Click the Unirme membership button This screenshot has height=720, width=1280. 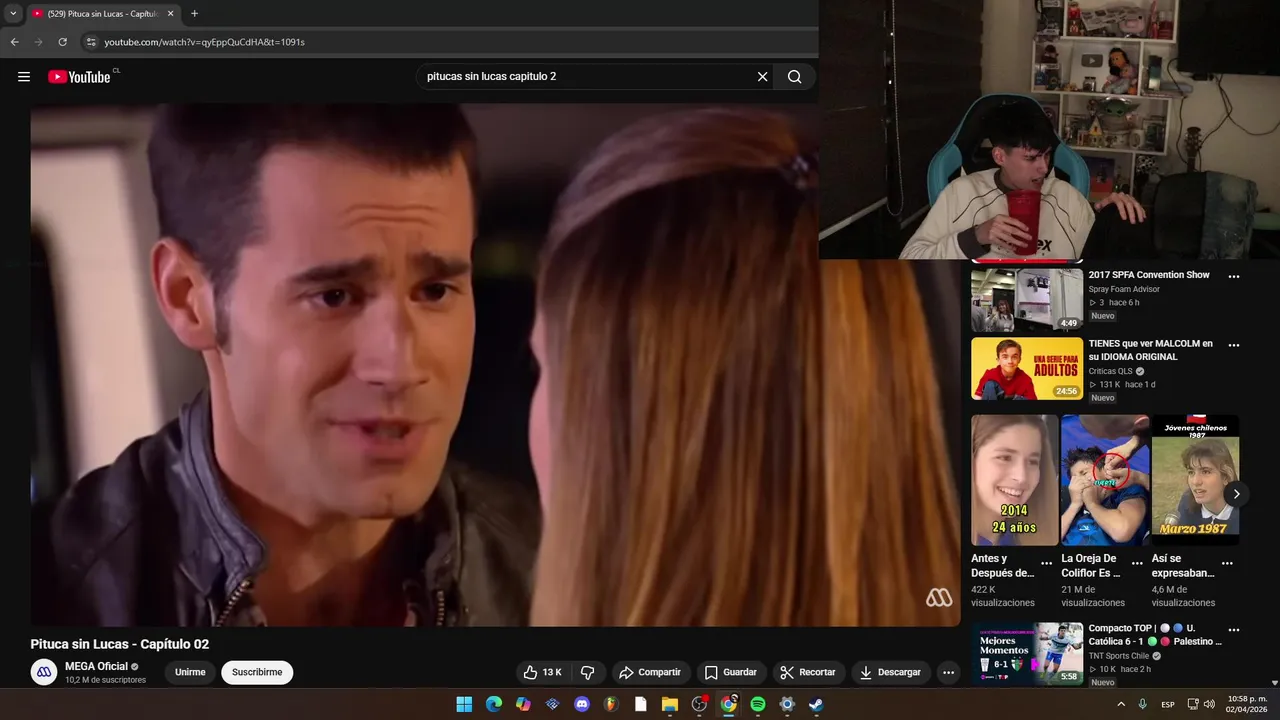190,672
